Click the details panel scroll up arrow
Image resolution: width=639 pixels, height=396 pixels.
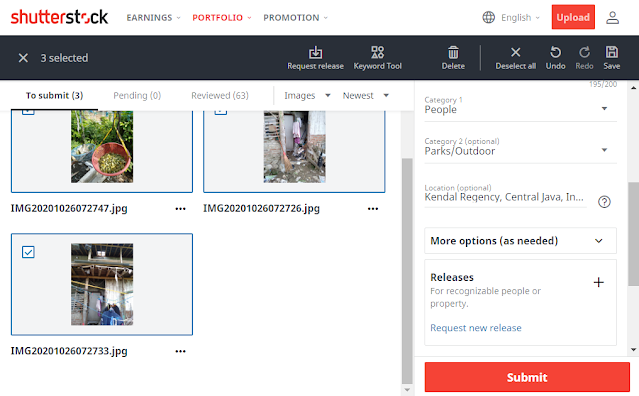click(x=633, y=88)
